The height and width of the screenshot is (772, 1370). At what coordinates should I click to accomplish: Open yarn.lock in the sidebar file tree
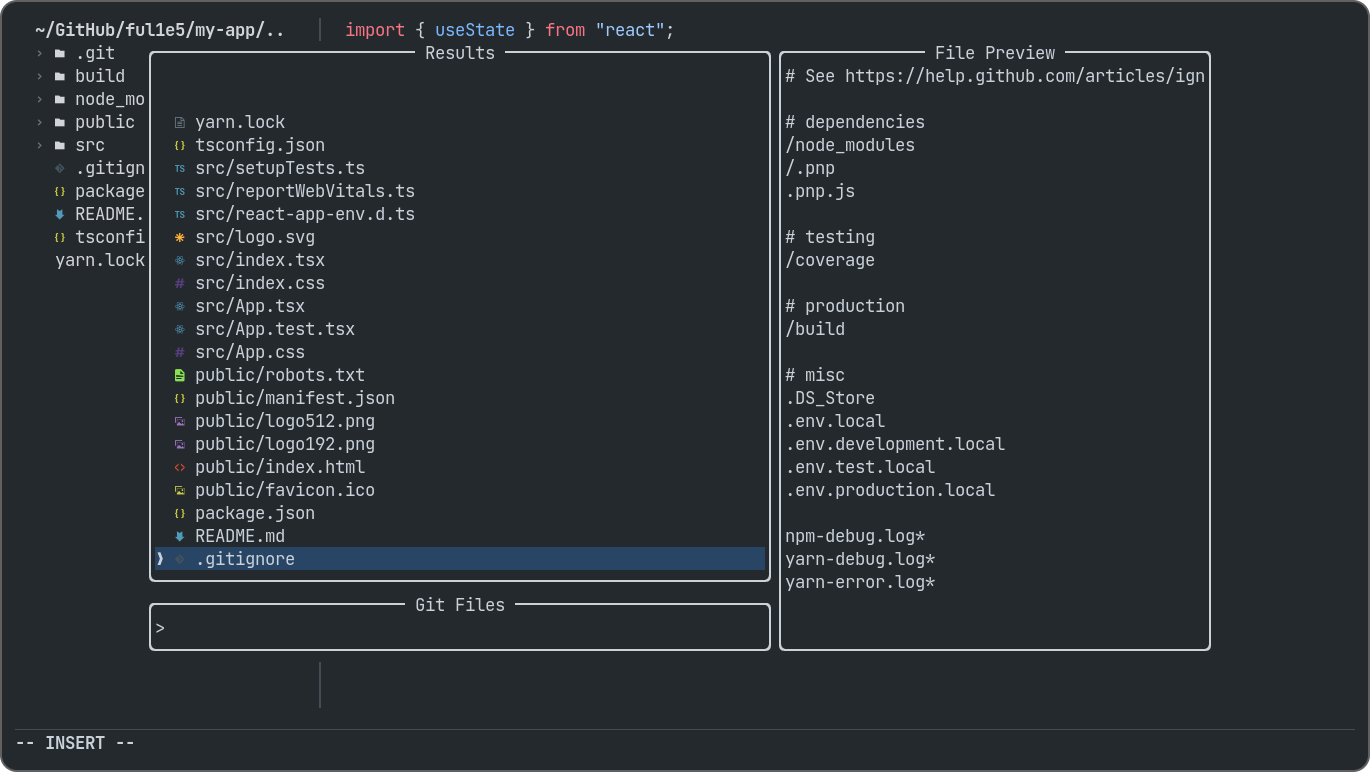(x=99, y=261)
